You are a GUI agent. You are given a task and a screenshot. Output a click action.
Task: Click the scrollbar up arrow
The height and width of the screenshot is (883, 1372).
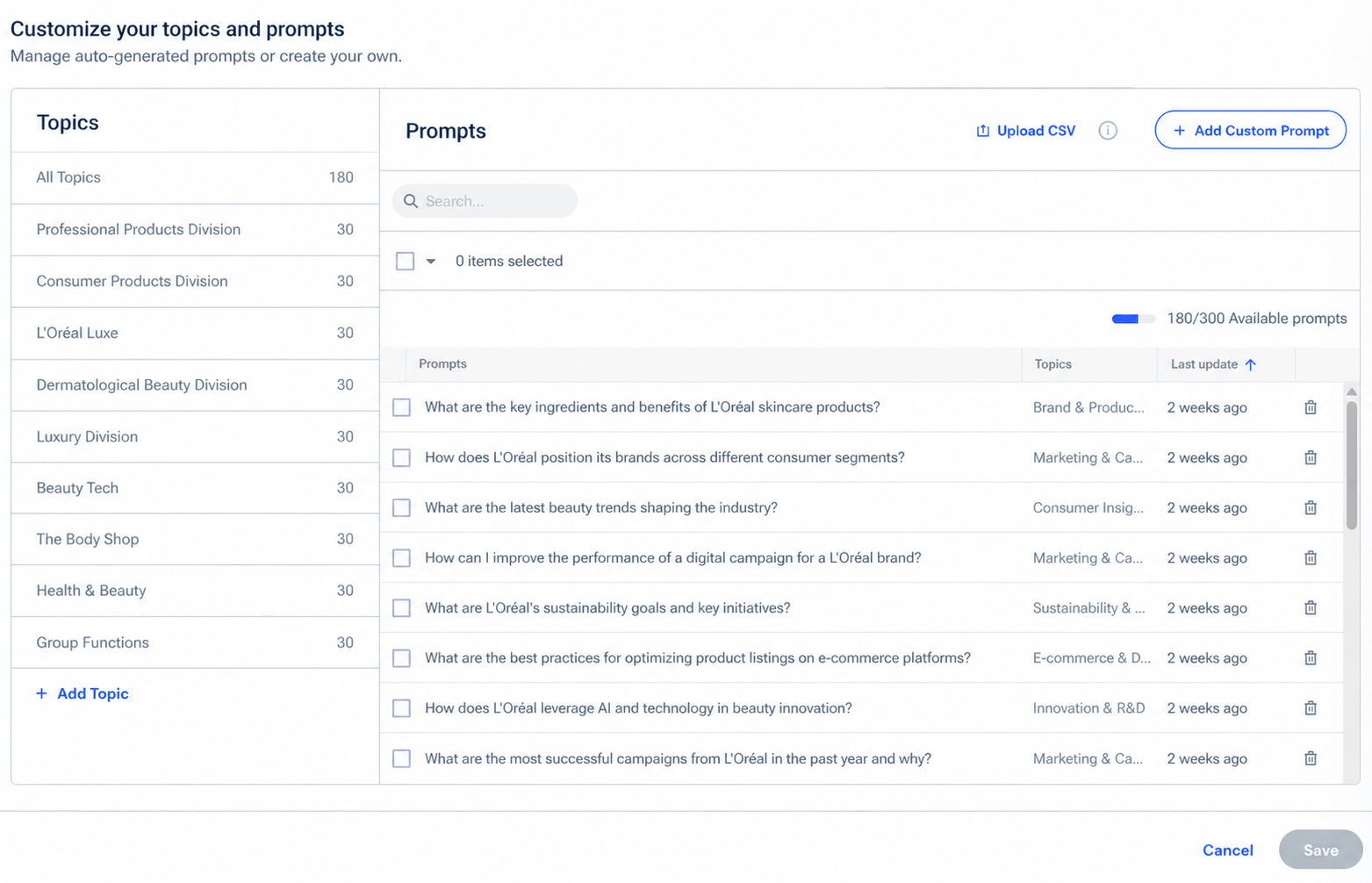(x=1352, y=391)
